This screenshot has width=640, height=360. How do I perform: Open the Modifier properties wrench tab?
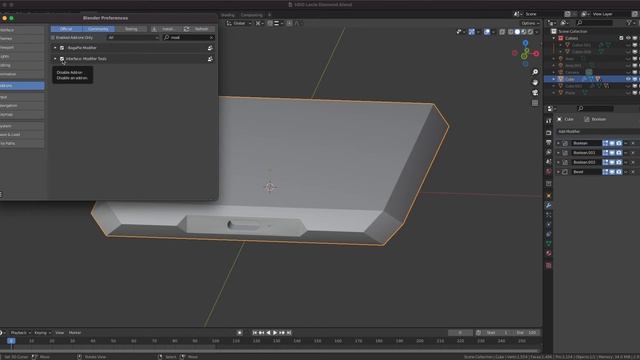[549, 205]
